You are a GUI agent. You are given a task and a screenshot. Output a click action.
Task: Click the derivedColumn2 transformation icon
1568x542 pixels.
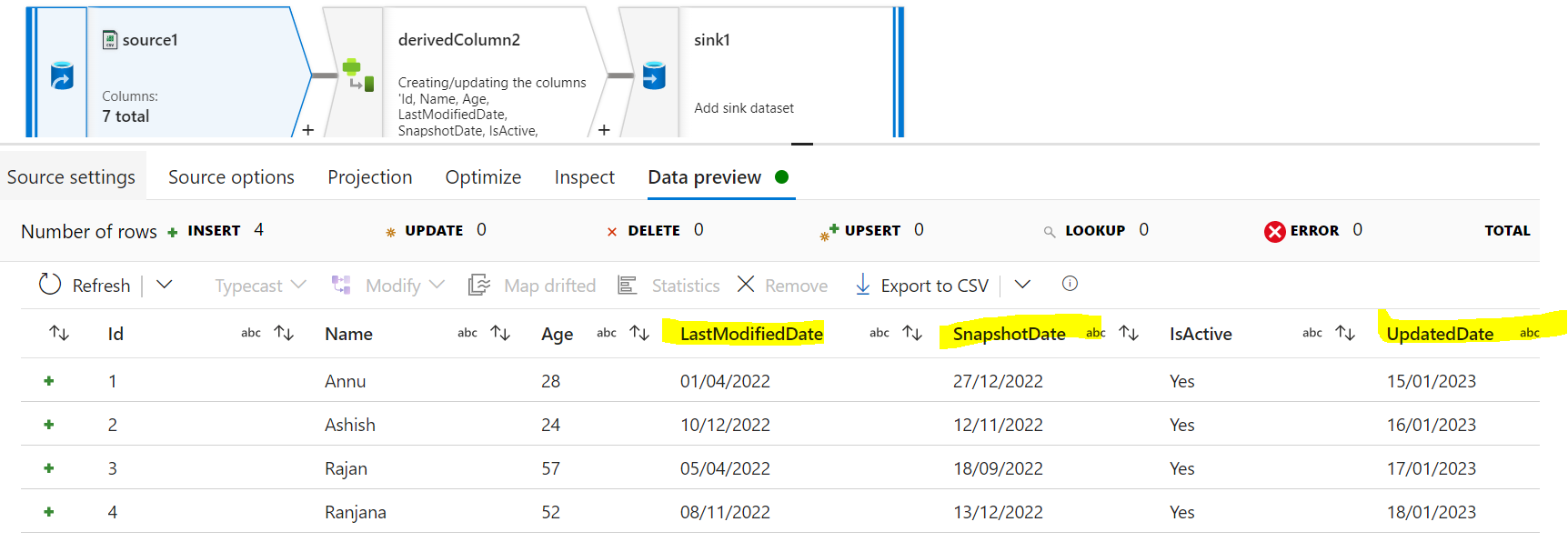pyautogui.click(x=357, y=75)
